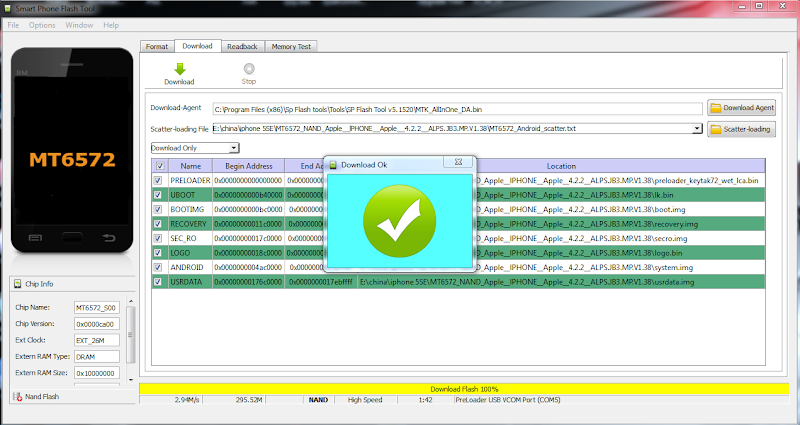Image resolution: width=800 pixels, height=425 pixels.
Task: Click the Stop icon
Action: [x=249, y=68]
